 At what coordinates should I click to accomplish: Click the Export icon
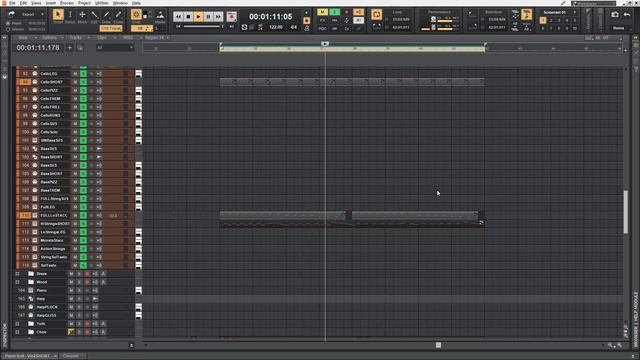tap(11, 14)
